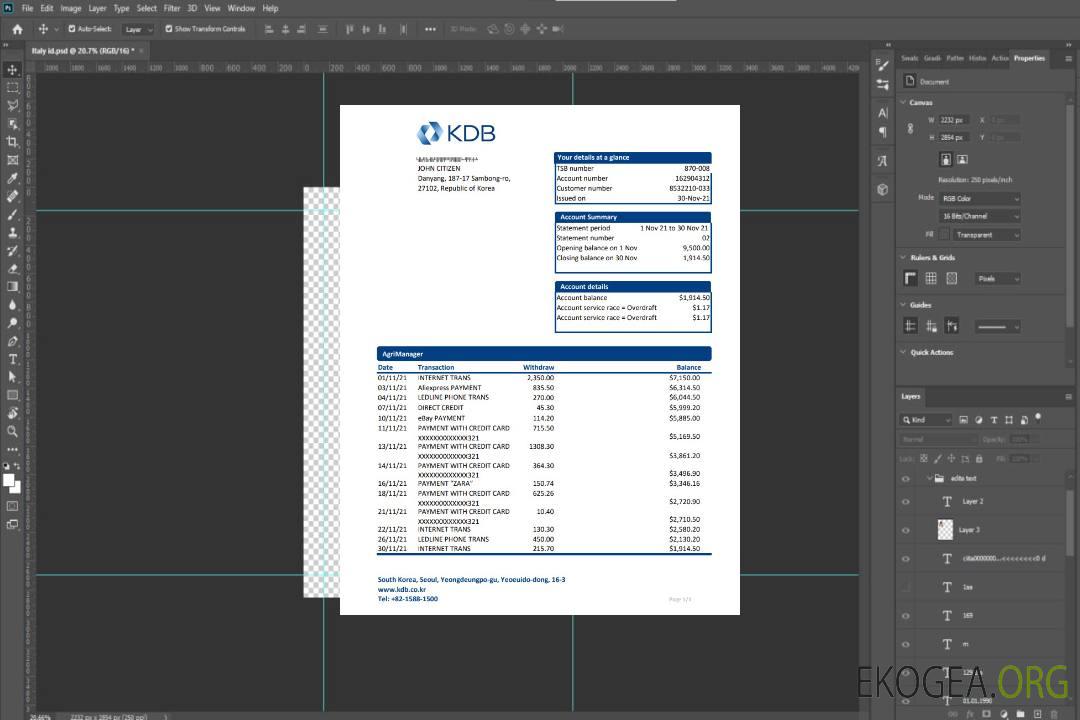Click the canvas Fill color swatch
1080x720 pixels.
(944, 235)
